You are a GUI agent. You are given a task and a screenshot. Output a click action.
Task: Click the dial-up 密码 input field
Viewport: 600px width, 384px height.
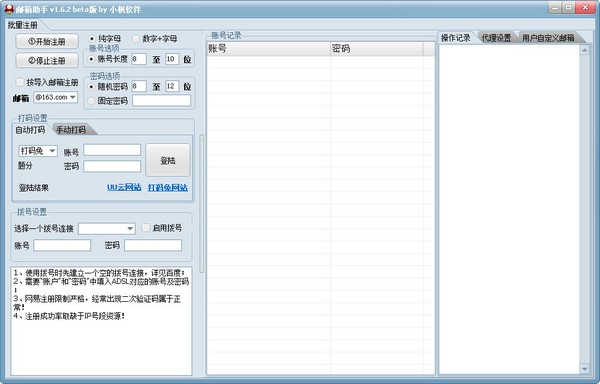[153, 245]
